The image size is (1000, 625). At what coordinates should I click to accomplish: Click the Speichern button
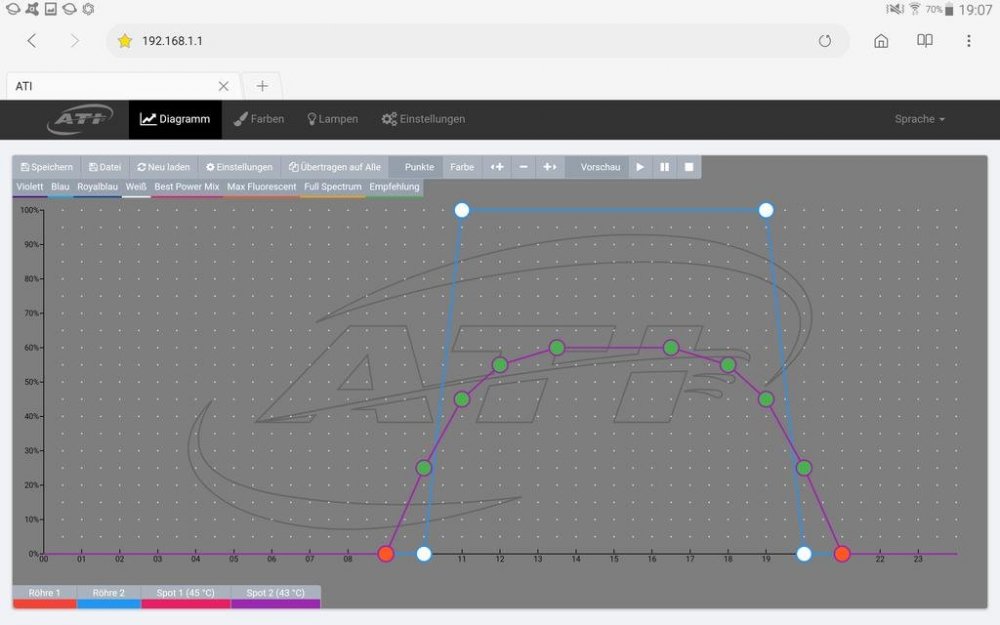(x=46, y=167)
